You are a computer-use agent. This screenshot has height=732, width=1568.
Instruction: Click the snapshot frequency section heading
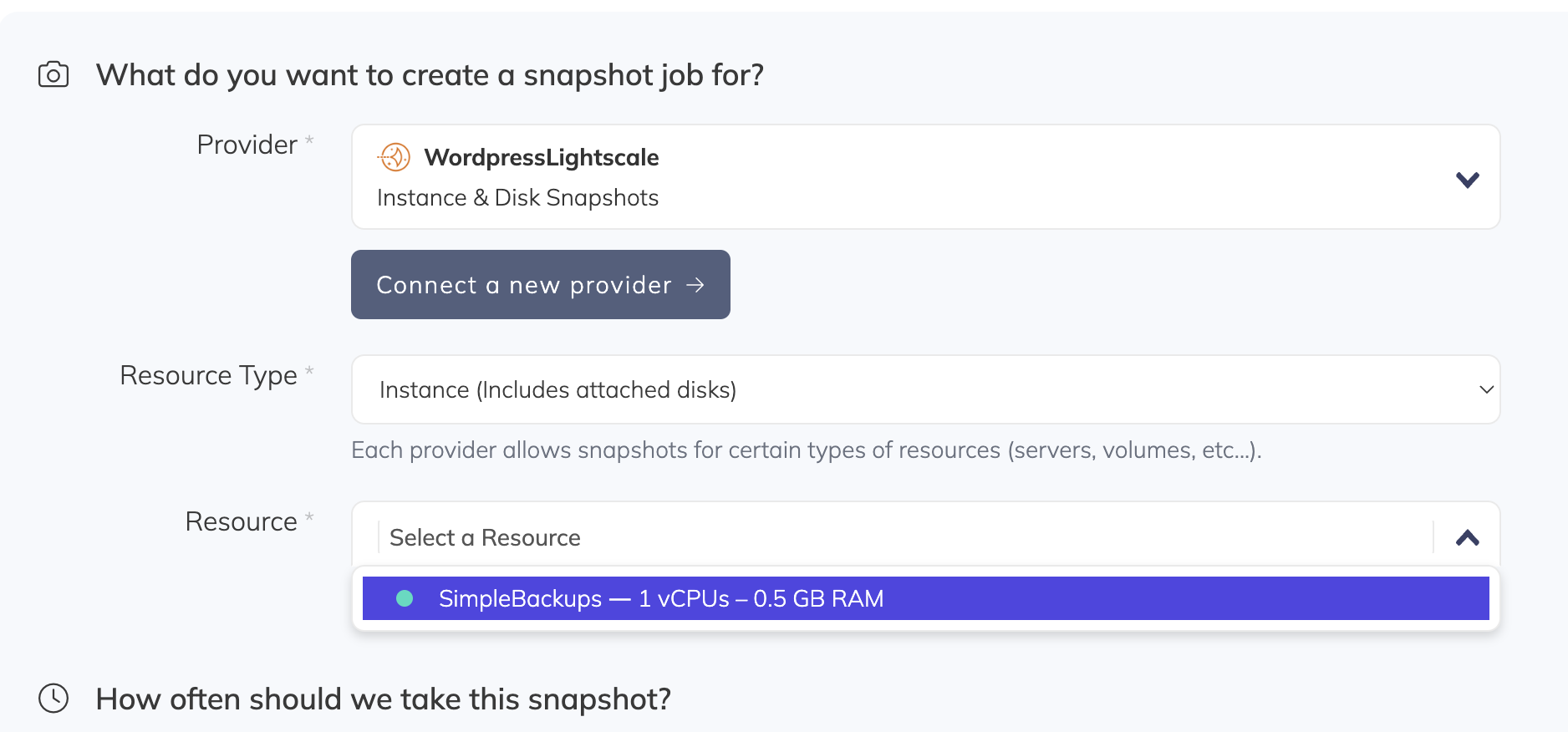pyautogui.click(x=384, y=699)
